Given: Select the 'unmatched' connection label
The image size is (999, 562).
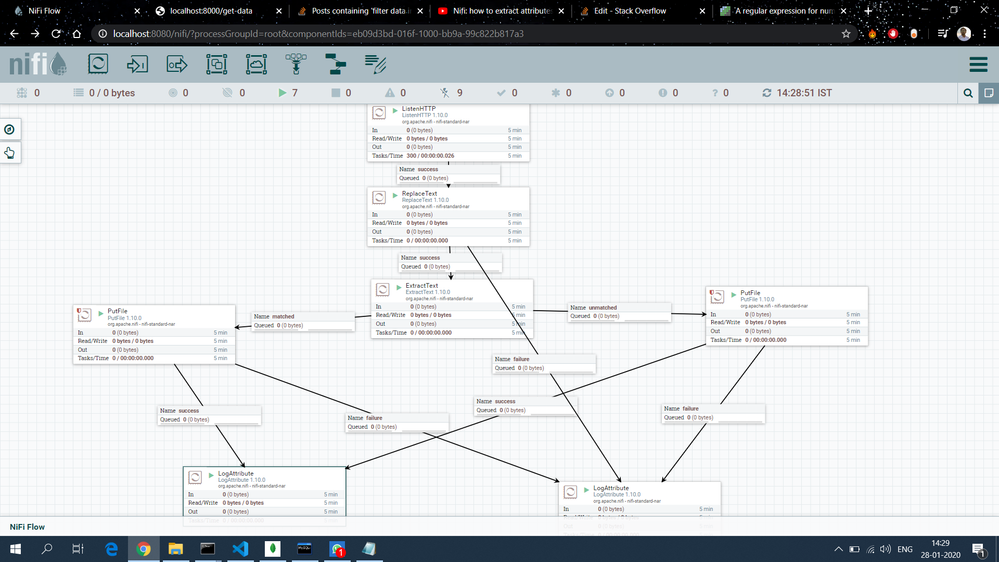Looking at the screenshot, I should pyautogui.click(x=619, y=312).
